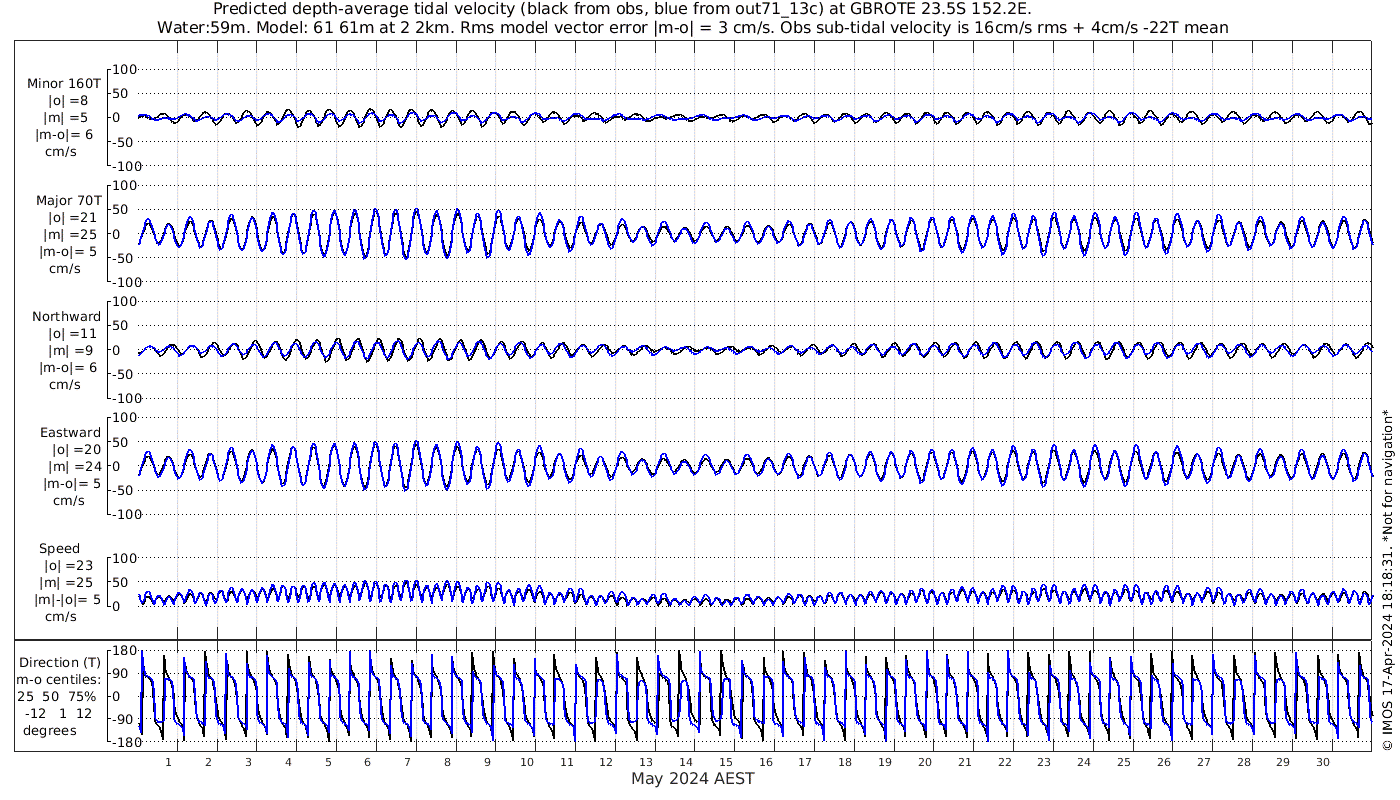Screen dimensions: 1400x800
Task: Click the 'Minor 160T' panel label
Action: point(64,84)
